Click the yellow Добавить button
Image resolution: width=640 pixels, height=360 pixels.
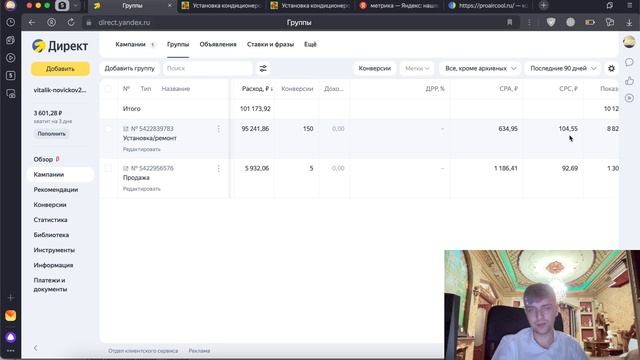pos(60,69)
